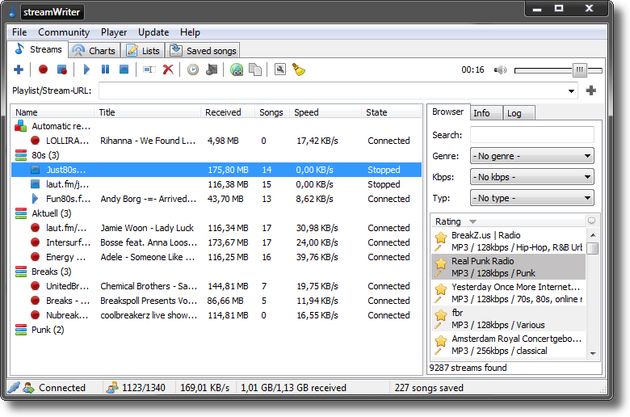Image resolution: width=630 pixels, height=417 pixels.
Task: Focus the Playlist/Stream-URL input field
Action: pos(332,91)
